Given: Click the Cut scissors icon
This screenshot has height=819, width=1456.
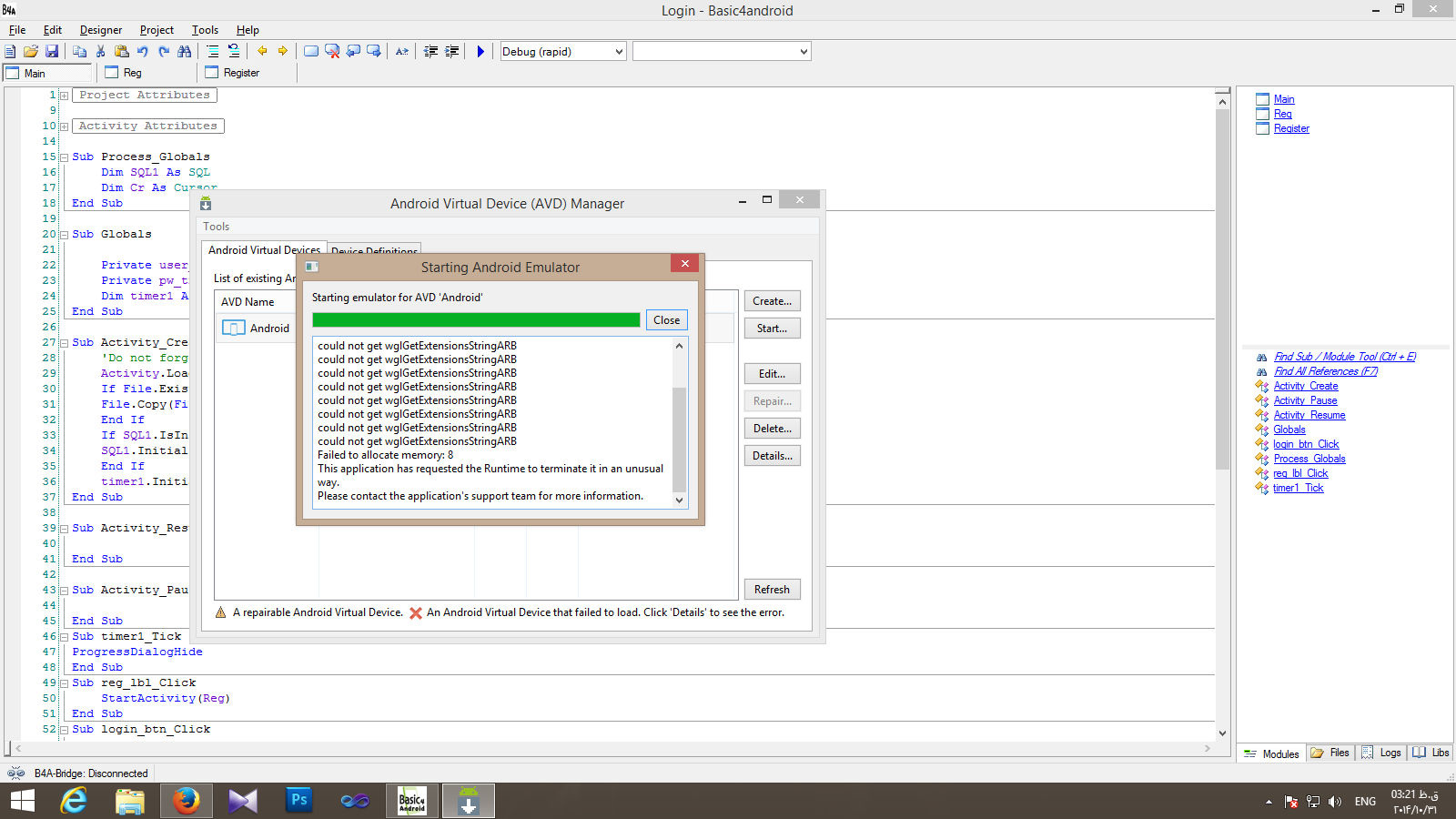Looking at the screenshot, I should [x=100, y=52].
